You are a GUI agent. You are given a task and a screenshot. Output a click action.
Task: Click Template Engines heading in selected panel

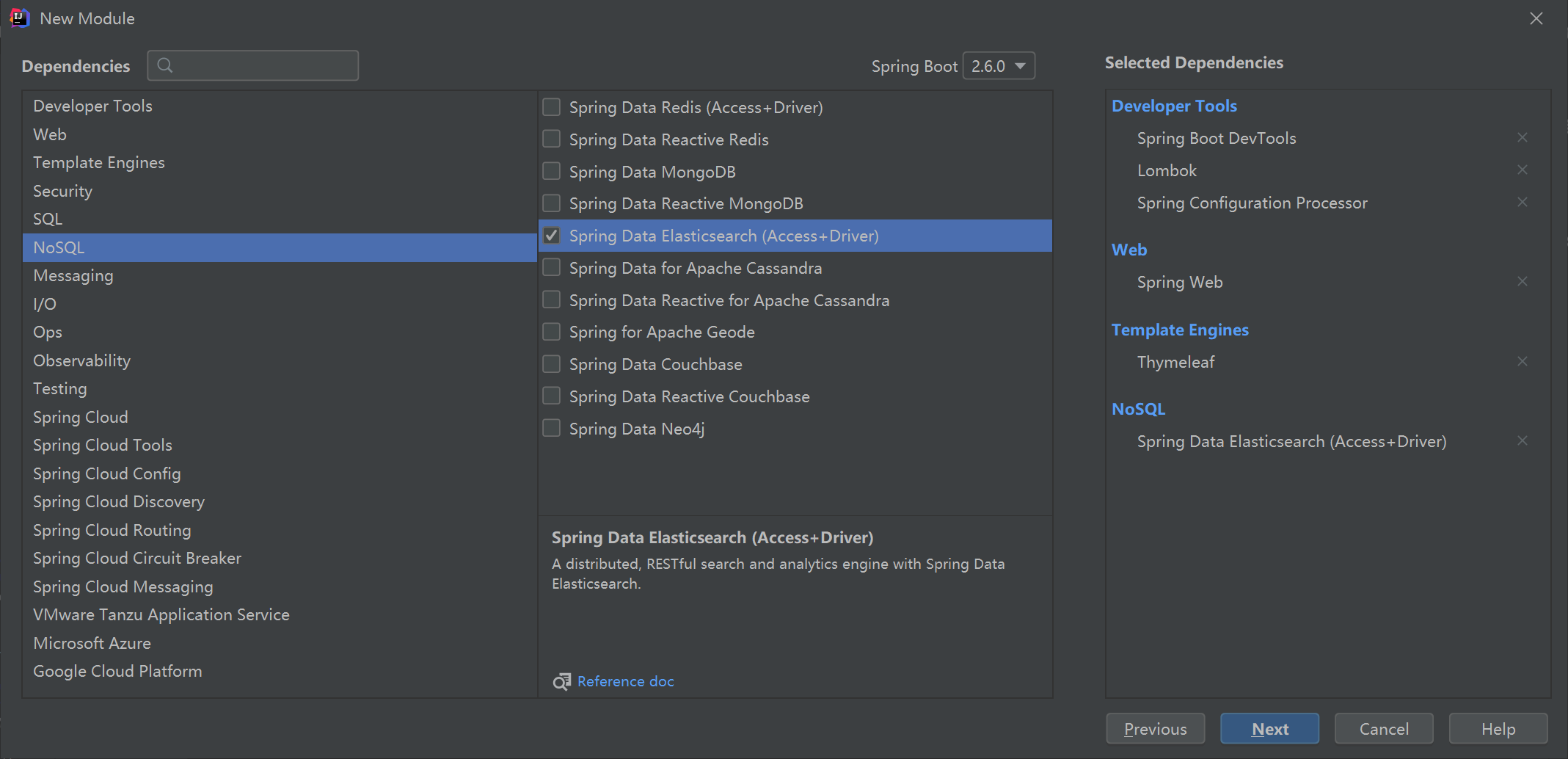coord(1180,330)
